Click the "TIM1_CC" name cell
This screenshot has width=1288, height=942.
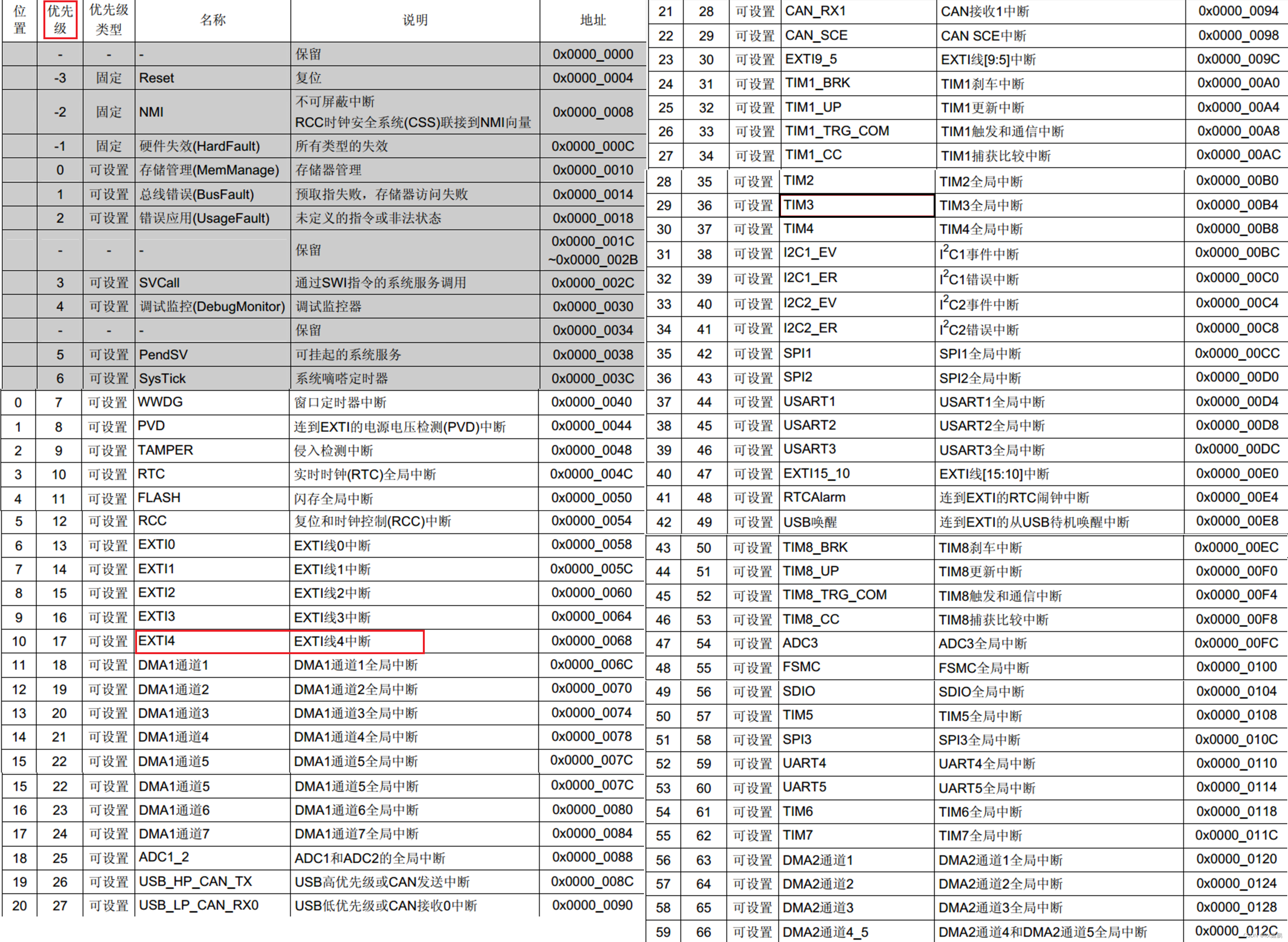click(858, 156)
